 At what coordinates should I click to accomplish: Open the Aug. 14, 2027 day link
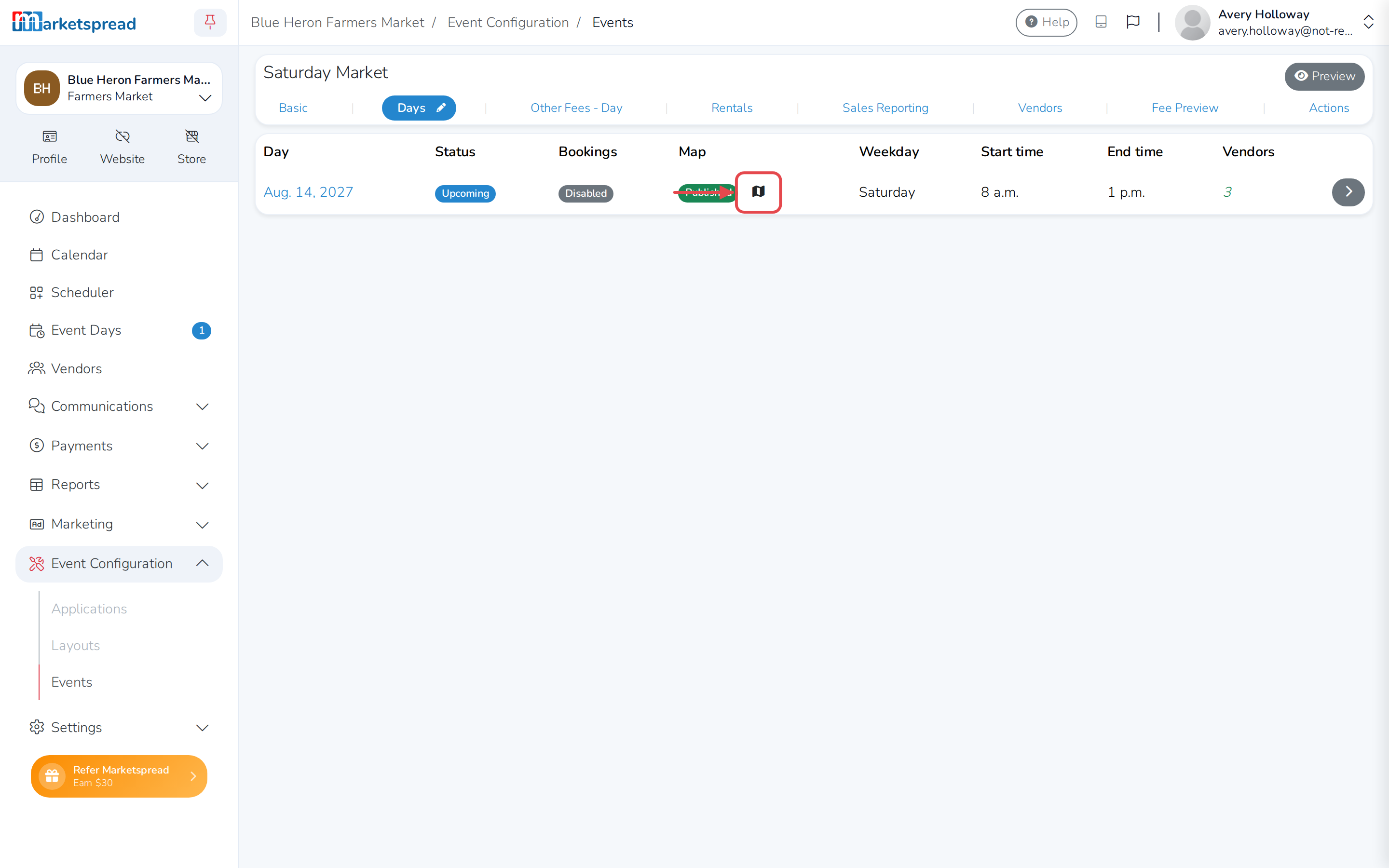click(308, 192)
